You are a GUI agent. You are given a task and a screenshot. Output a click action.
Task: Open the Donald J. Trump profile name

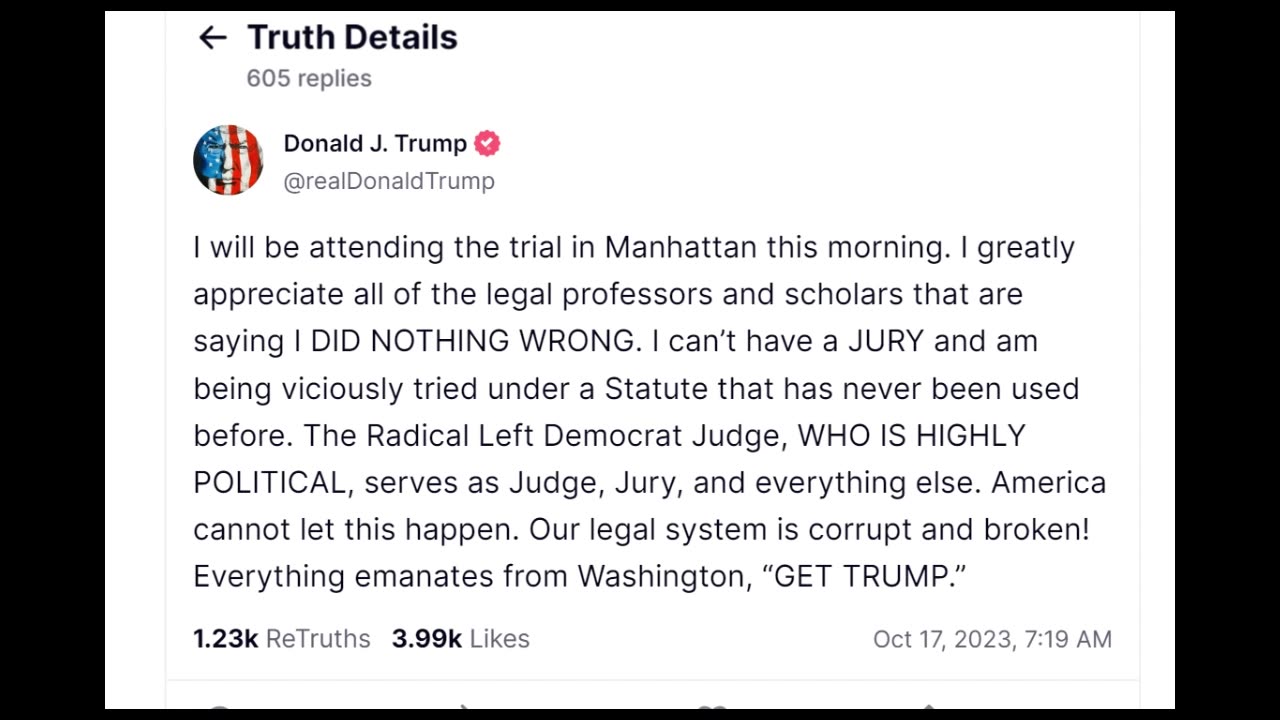pyautogui.click(x=375, y=144)
